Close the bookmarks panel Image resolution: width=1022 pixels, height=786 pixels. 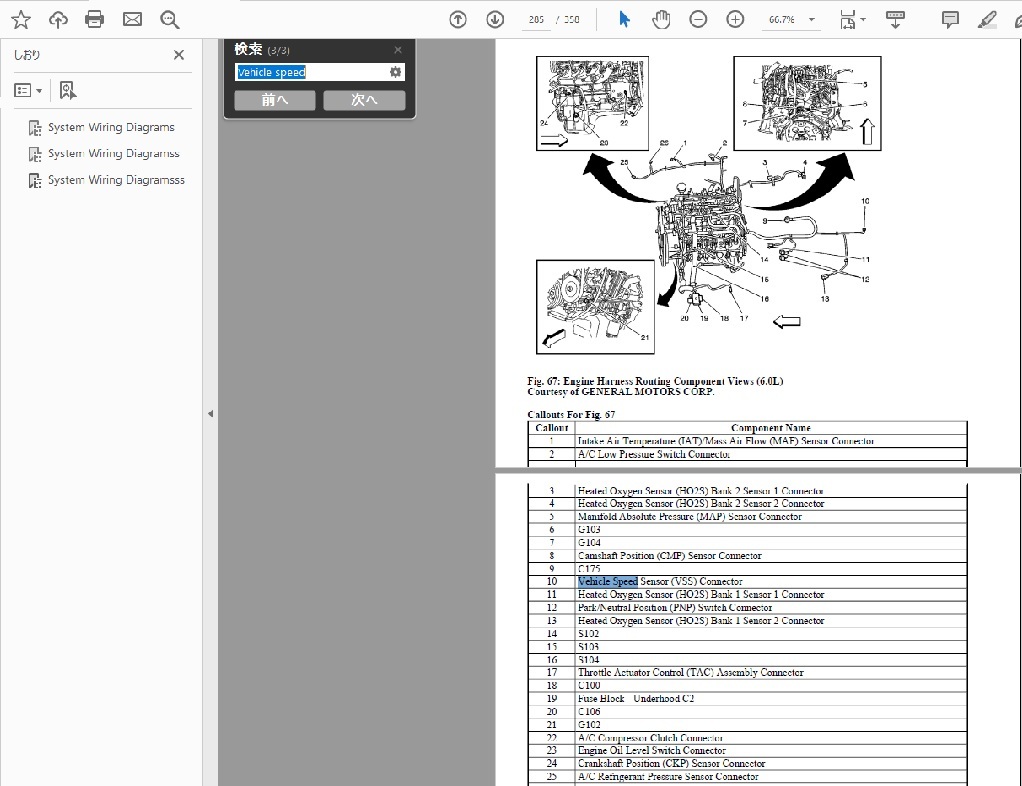[179, 55]
